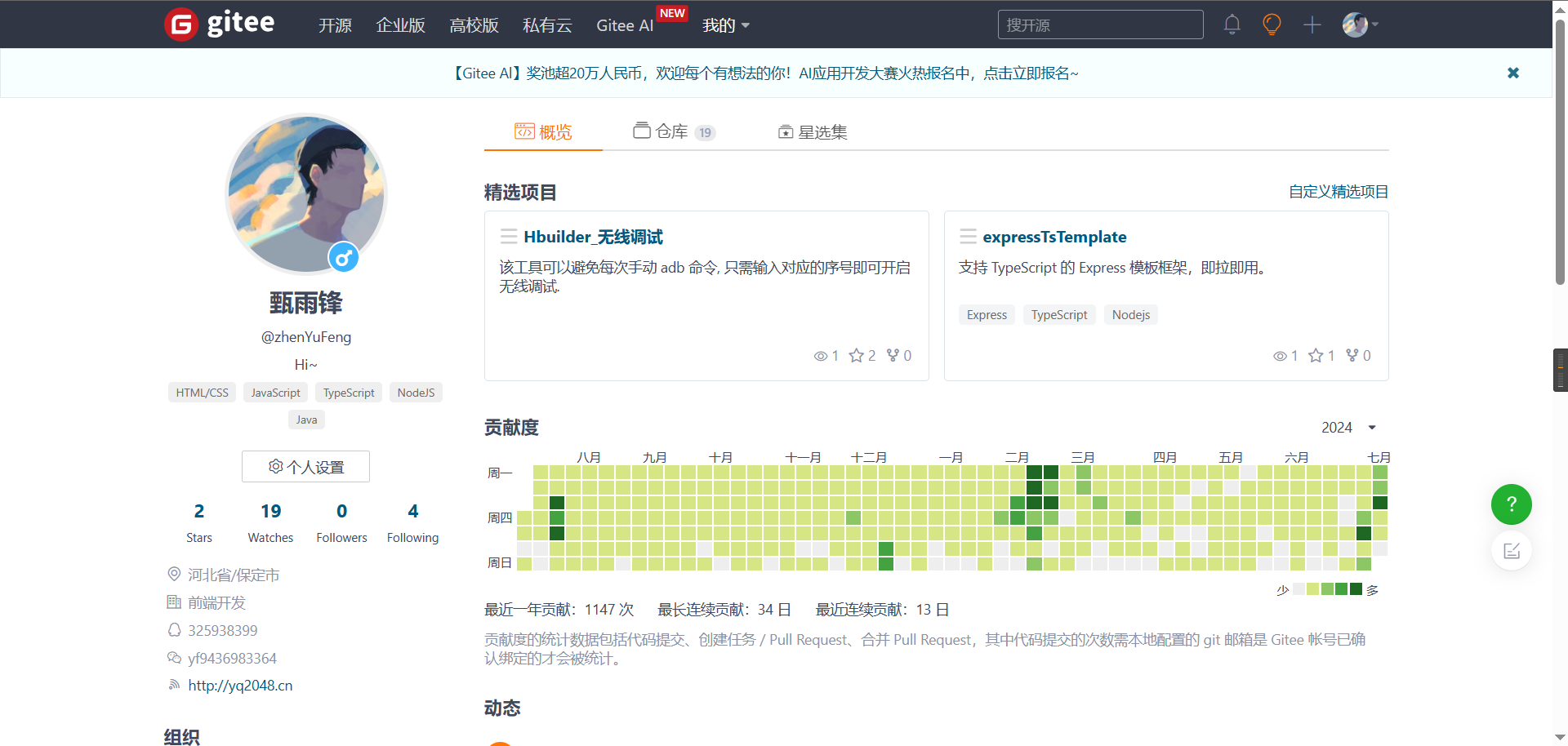Viewport: 1568px width, 746px height.
Task: Click the WeChat icon beside yf9436983364
Action: coord(174,658)
